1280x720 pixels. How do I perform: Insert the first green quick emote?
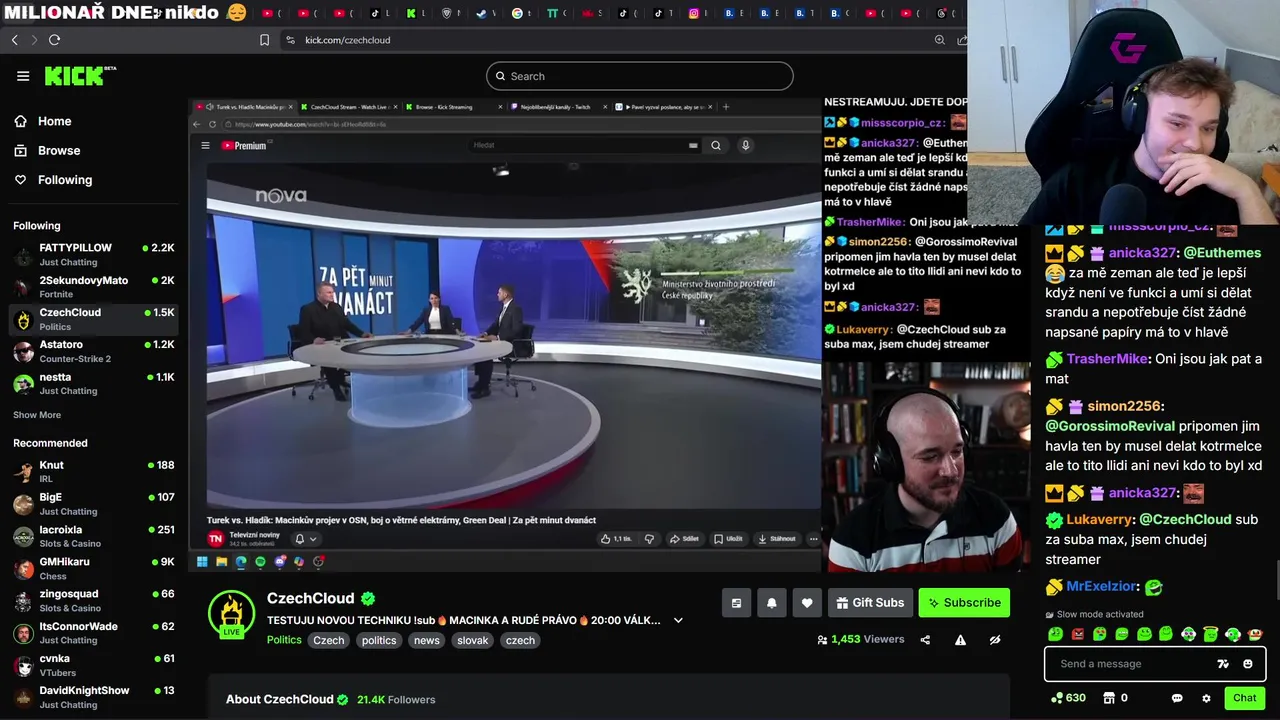point(1056,634)
